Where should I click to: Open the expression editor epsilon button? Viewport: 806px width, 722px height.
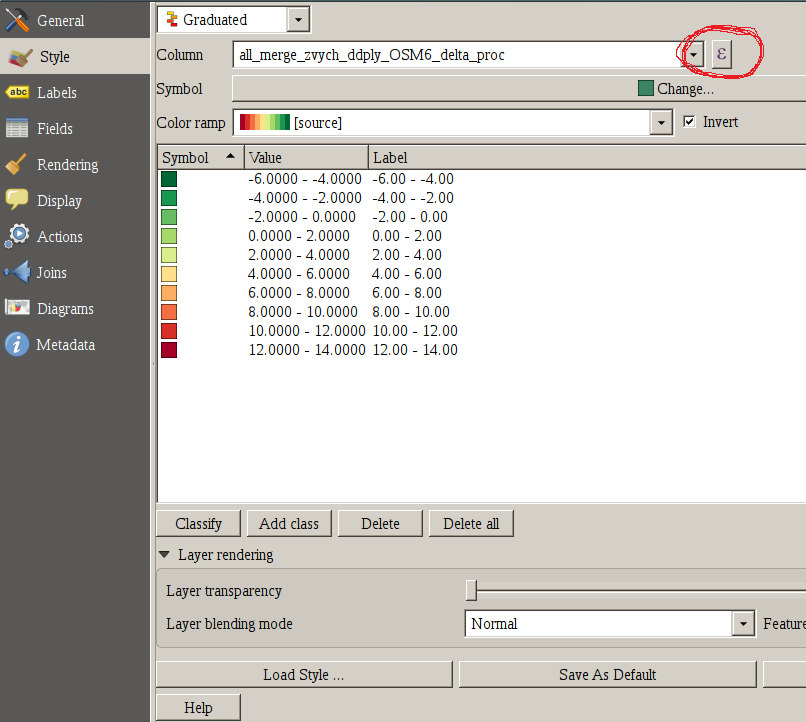tap(721, 54)
